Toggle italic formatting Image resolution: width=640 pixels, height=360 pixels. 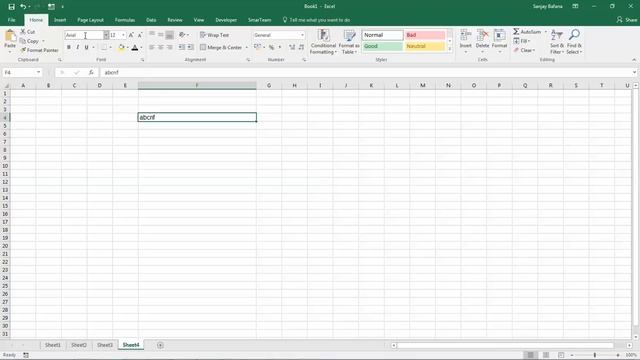coord(78,47)
